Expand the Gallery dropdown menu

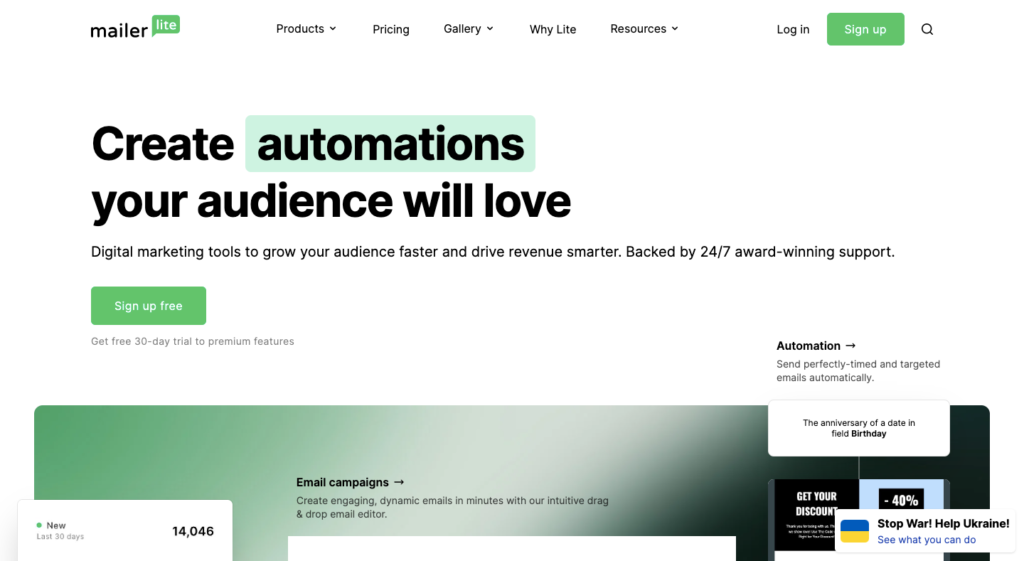(x=468, y=29)
